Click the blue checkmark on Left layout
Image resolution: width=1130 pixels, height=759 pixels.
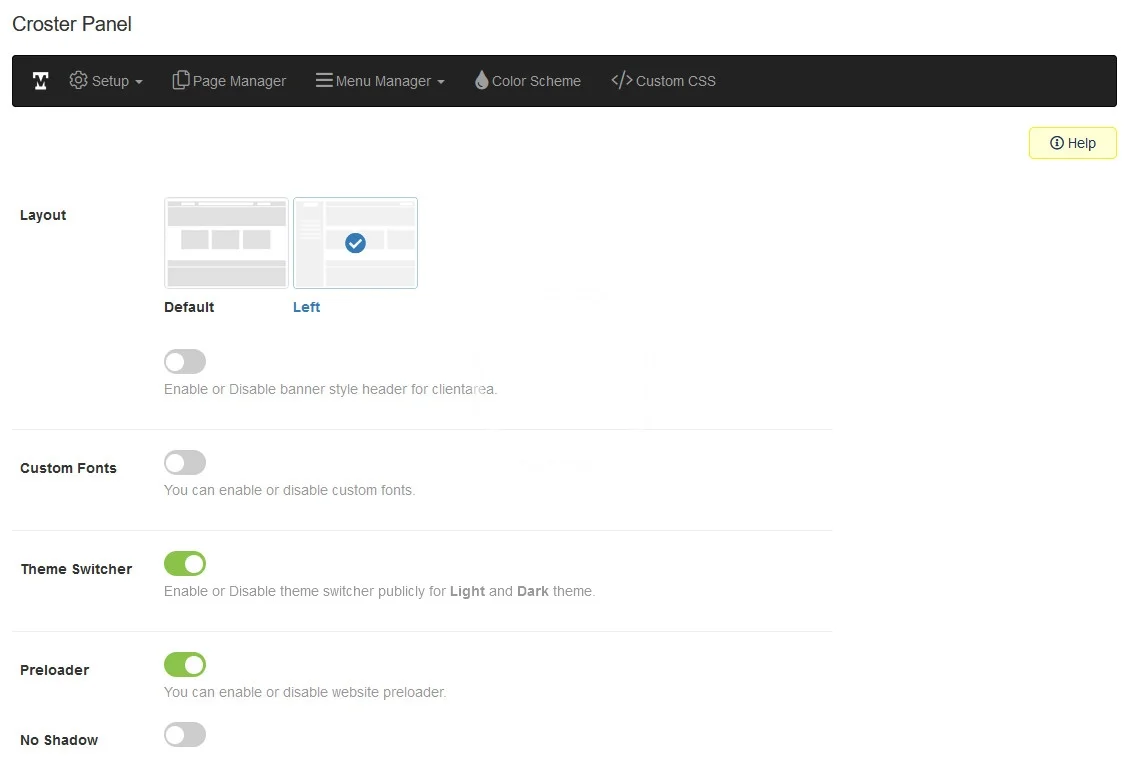click(x=355, y=243)
